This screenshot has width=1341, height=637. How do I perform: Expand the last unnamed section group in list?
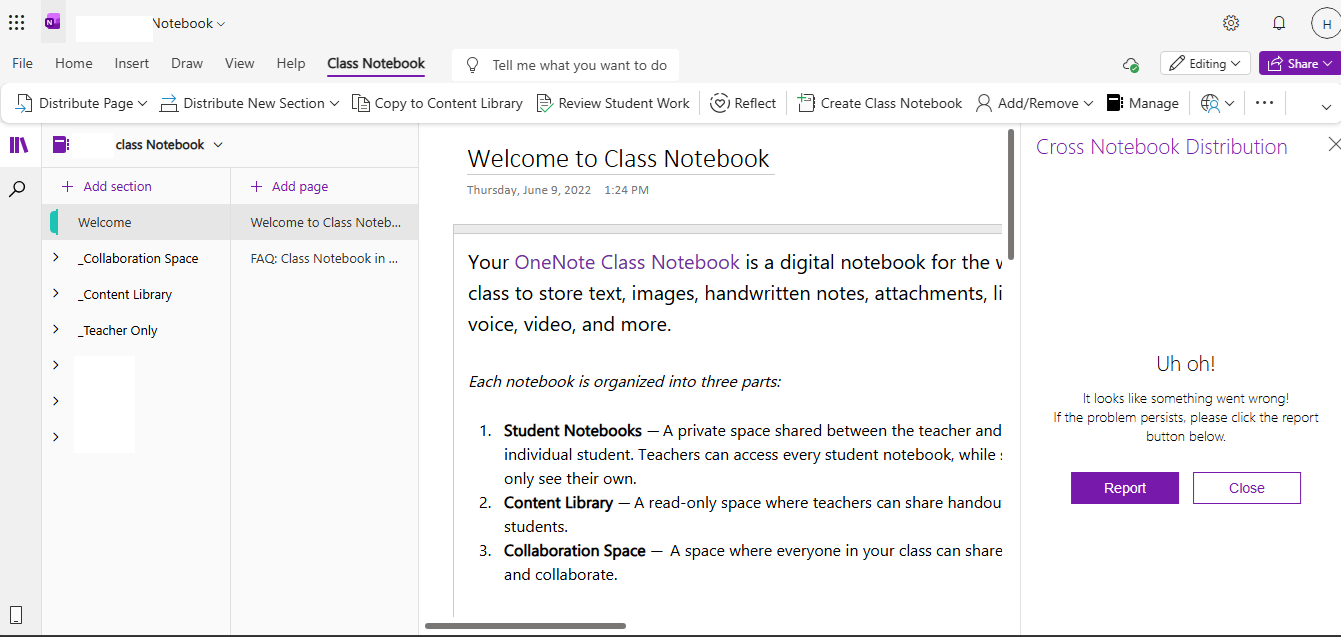click(56, 437)
